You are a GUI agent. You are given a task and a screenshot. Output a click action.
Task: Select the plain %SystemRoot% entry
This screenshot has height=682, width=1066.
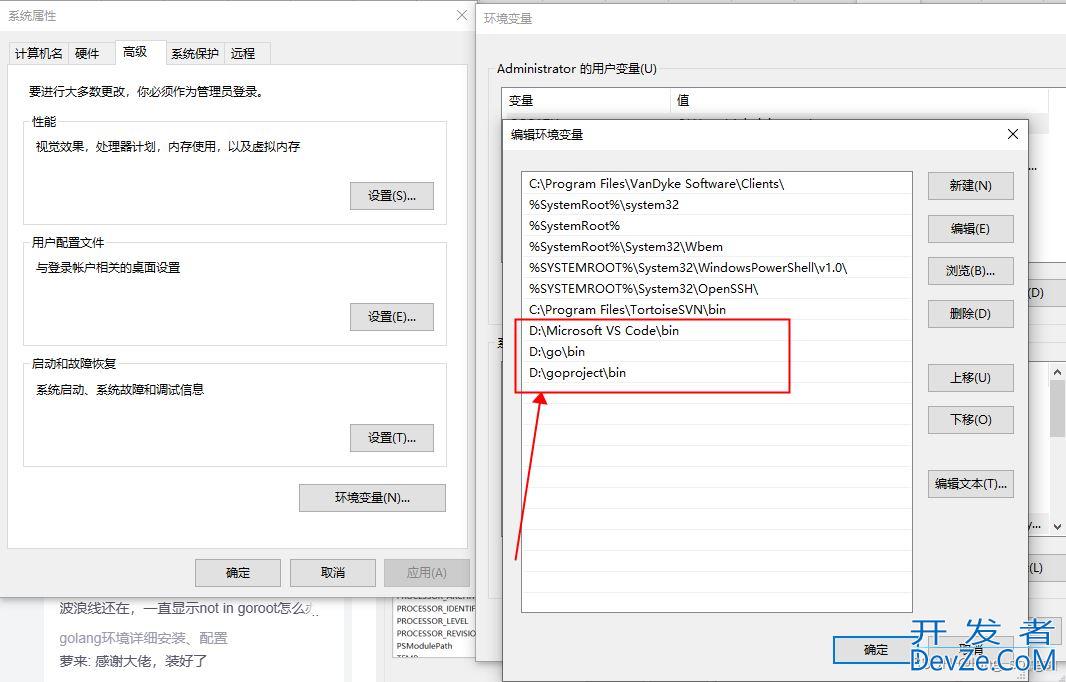[717, 226]
